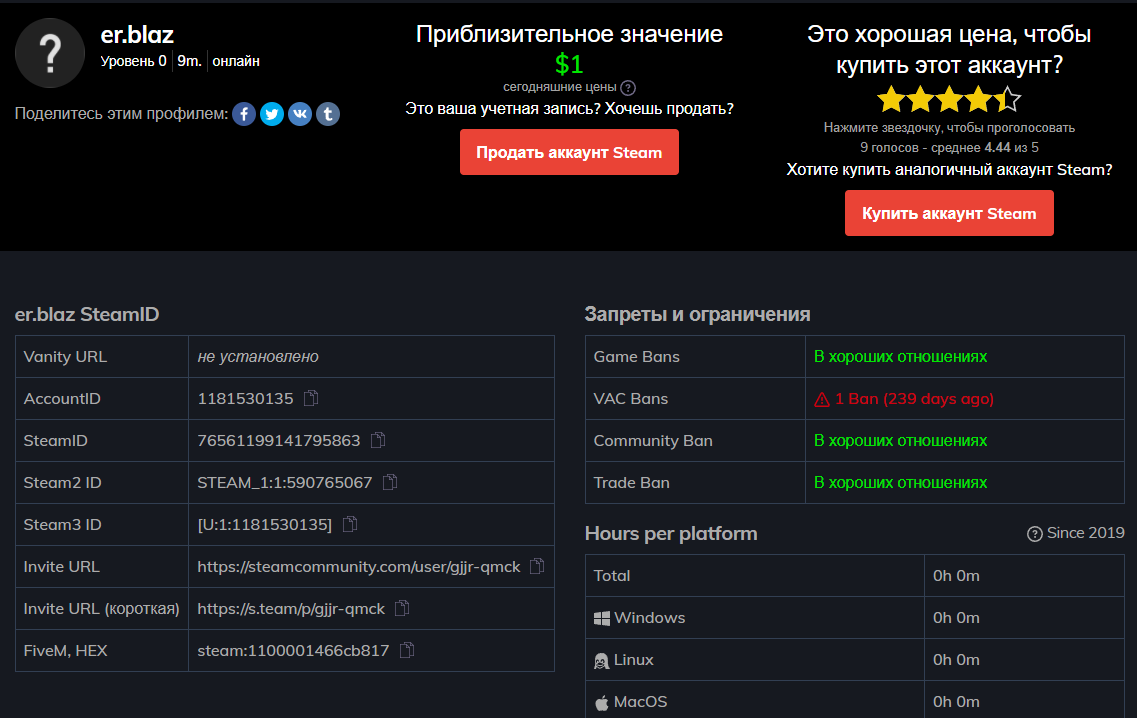Open the er.blaz profile name
The height and width of the screenshot is (718, 1137).
click(x=137, y=35)
